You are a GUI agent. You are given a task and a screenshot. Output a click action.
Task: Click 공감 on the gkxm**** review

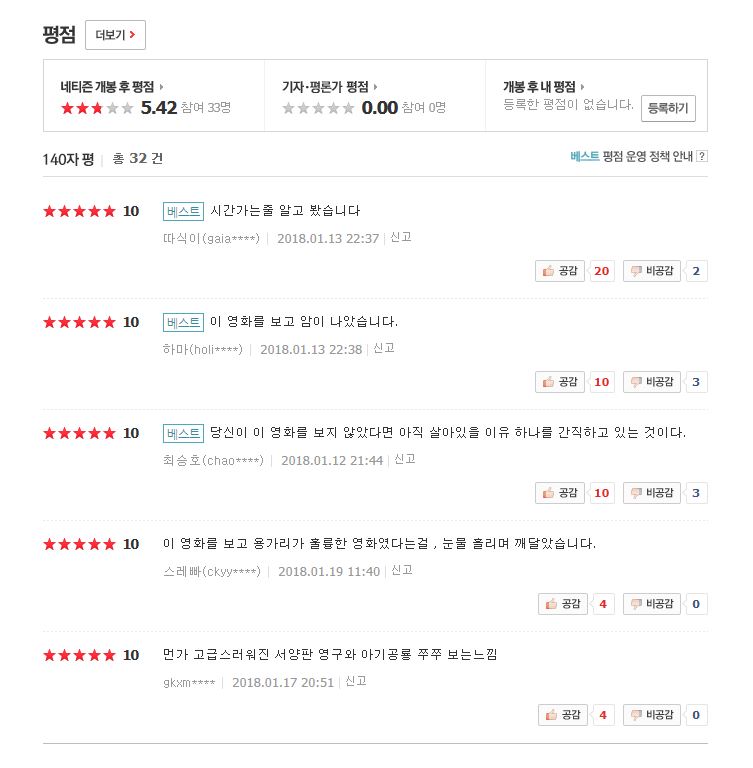point(562,715)
